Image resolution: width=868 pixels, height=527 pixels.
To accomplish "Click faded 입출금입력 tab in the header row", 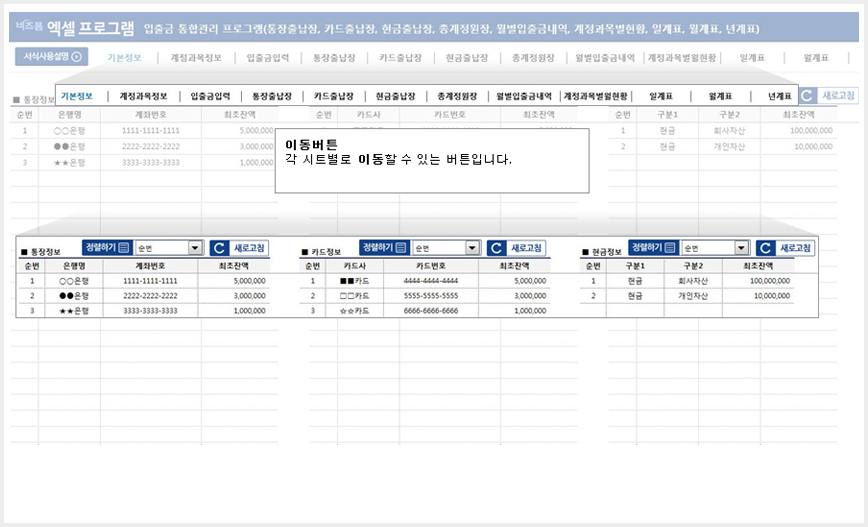I will point(268,58).
